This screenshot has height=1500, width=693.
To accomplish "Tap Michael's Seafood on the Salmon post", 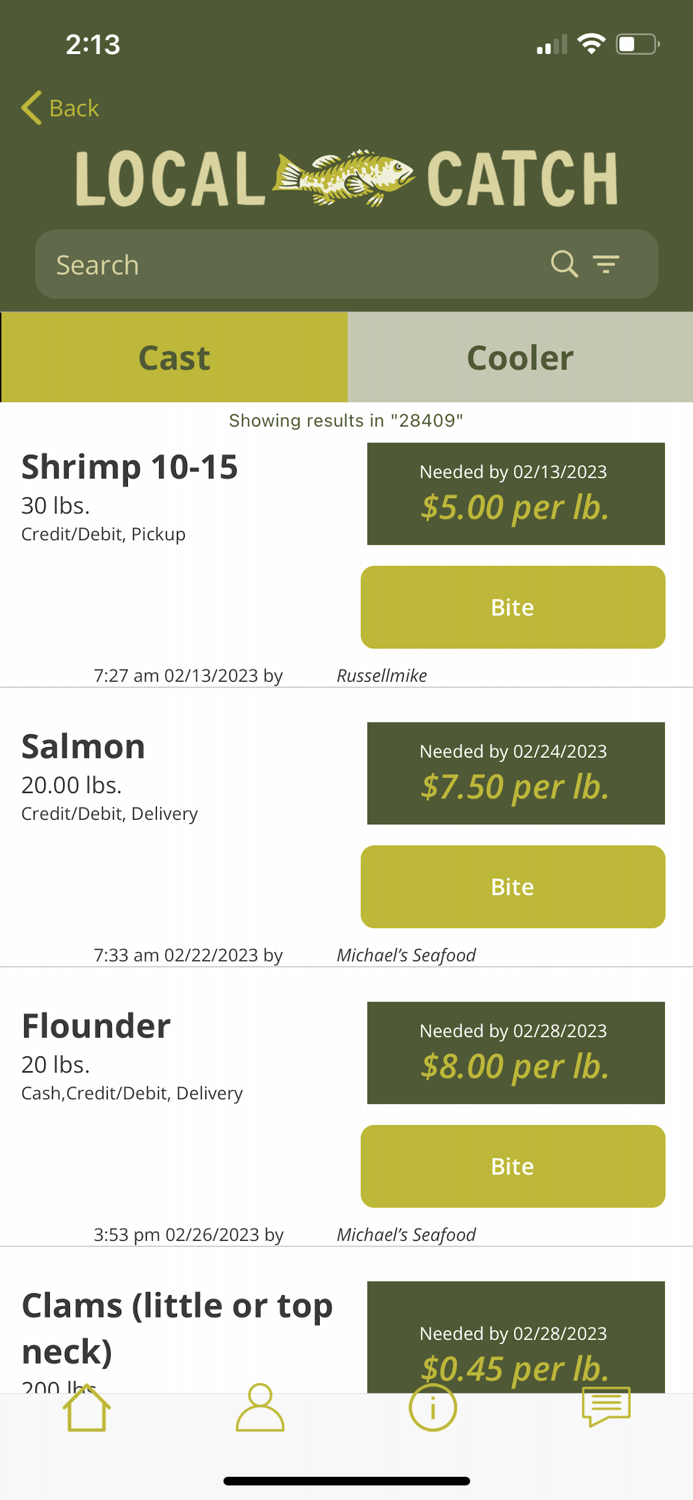I will [x=406, y=955].
